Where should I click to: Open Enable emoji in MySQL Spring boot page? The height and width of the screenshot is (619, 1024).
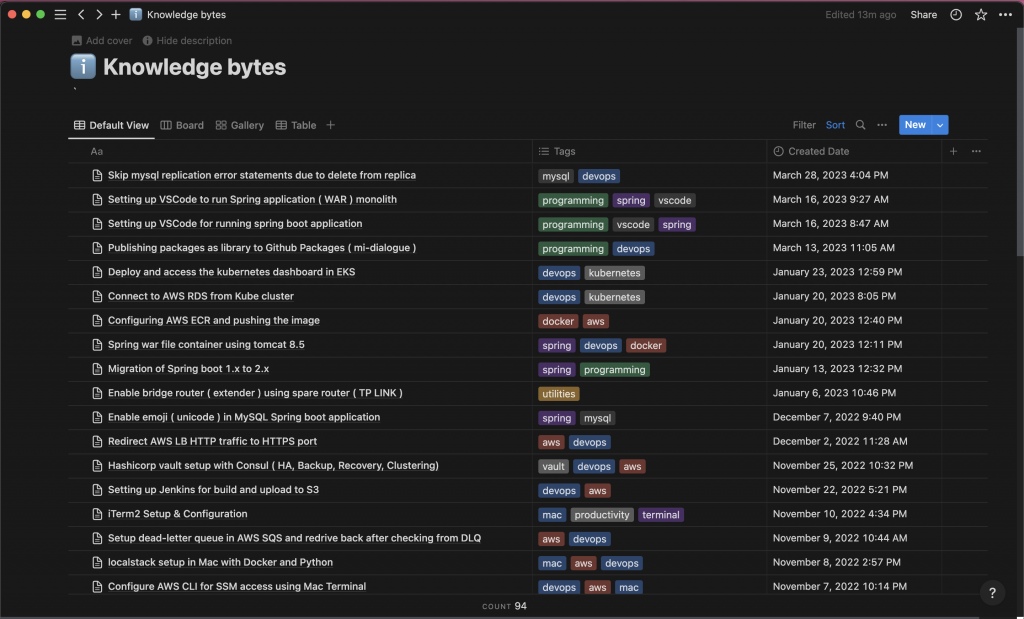pos(244,417)
